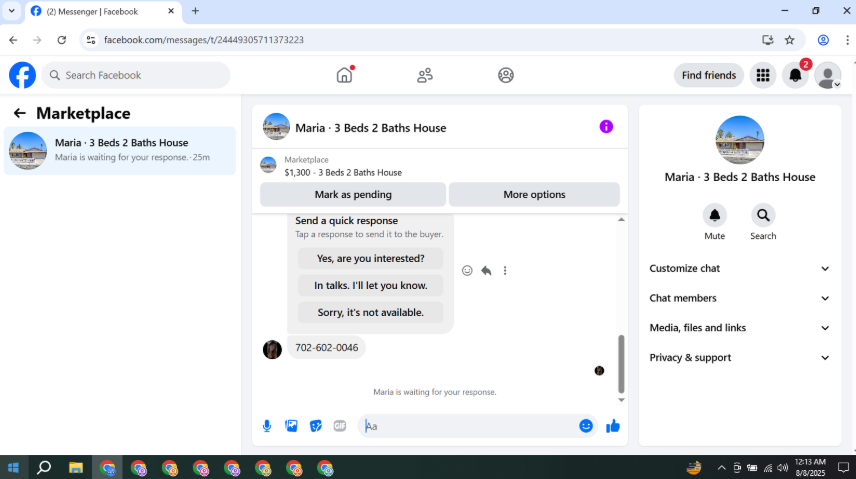Click the purple conversation info icon
This screenshot has width=856, height=479.
606,127
